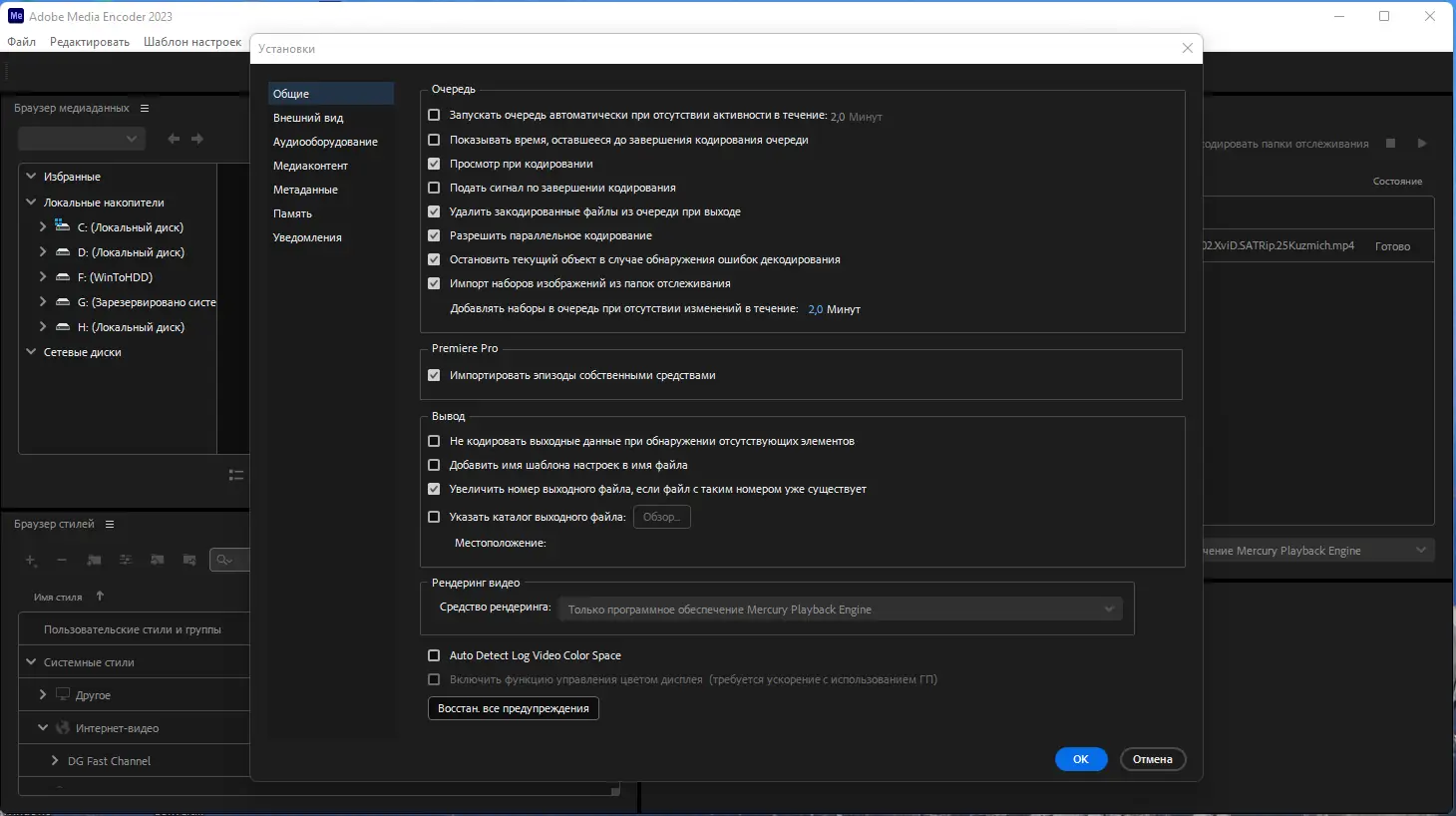Toggle showing remaining queue encoding time
Image resolution: width=1456 pixels, height=816 pixels.
click(x=434, y=140)
